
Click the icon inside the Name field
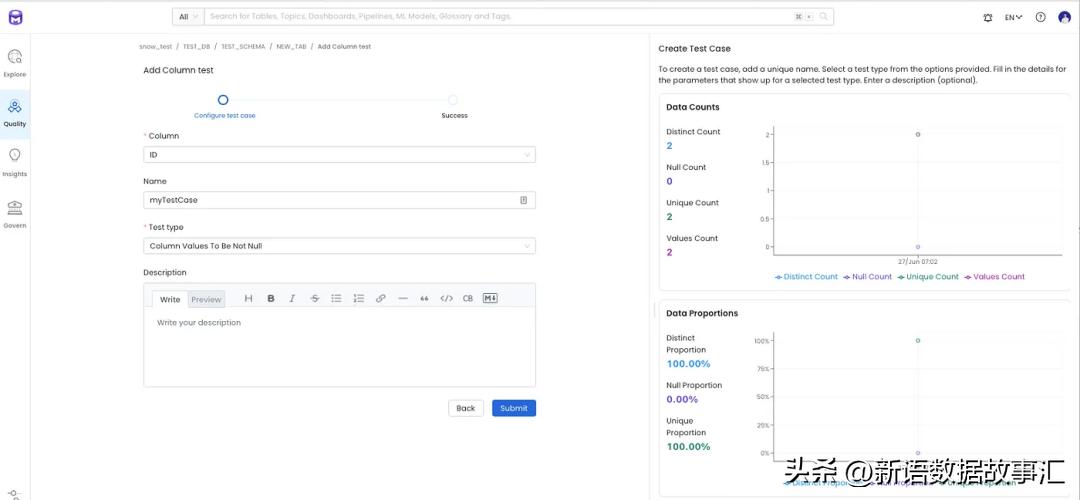pyautogui.click(x=523, y=200)
